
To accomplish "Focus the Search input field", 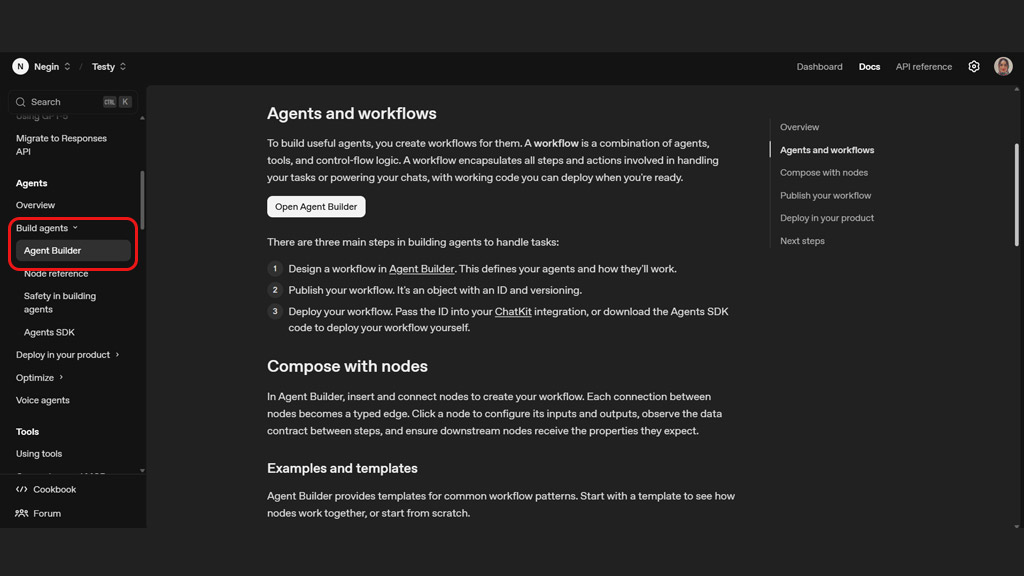I will tap(70, 102).
